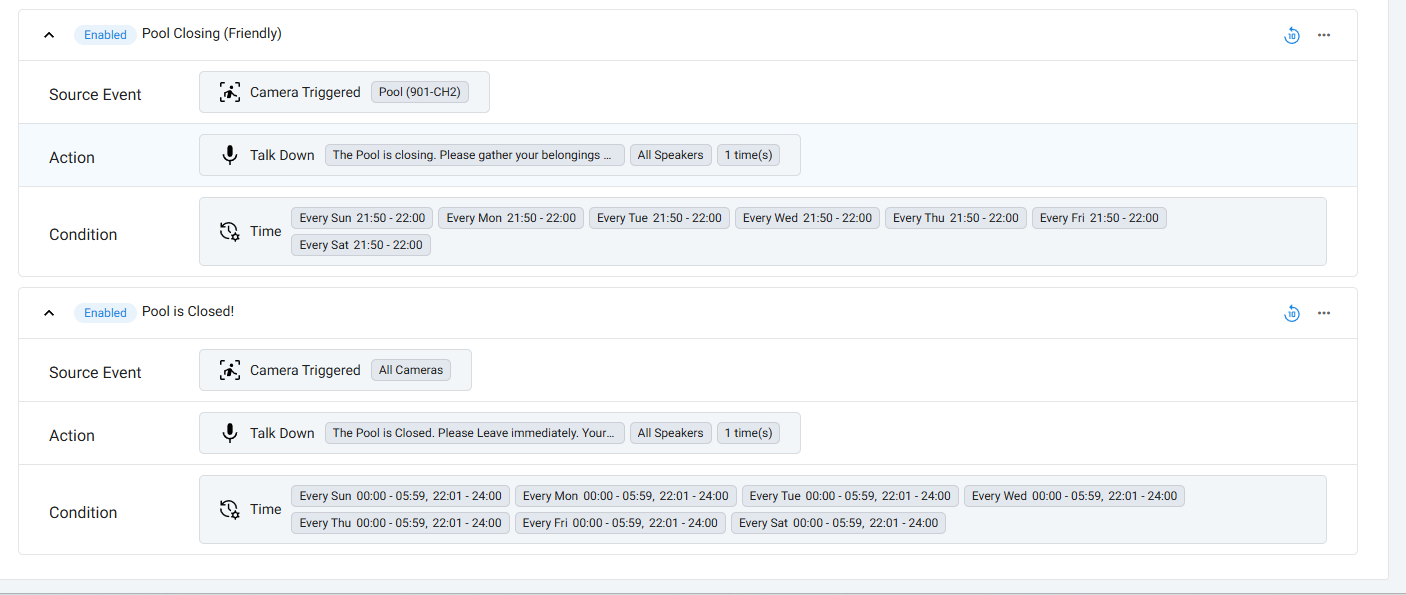The height and width of the screenshot is (595, 1406).
Task: Open history icon for Pool Closing (Friendly)
Action: point(1292,35)
